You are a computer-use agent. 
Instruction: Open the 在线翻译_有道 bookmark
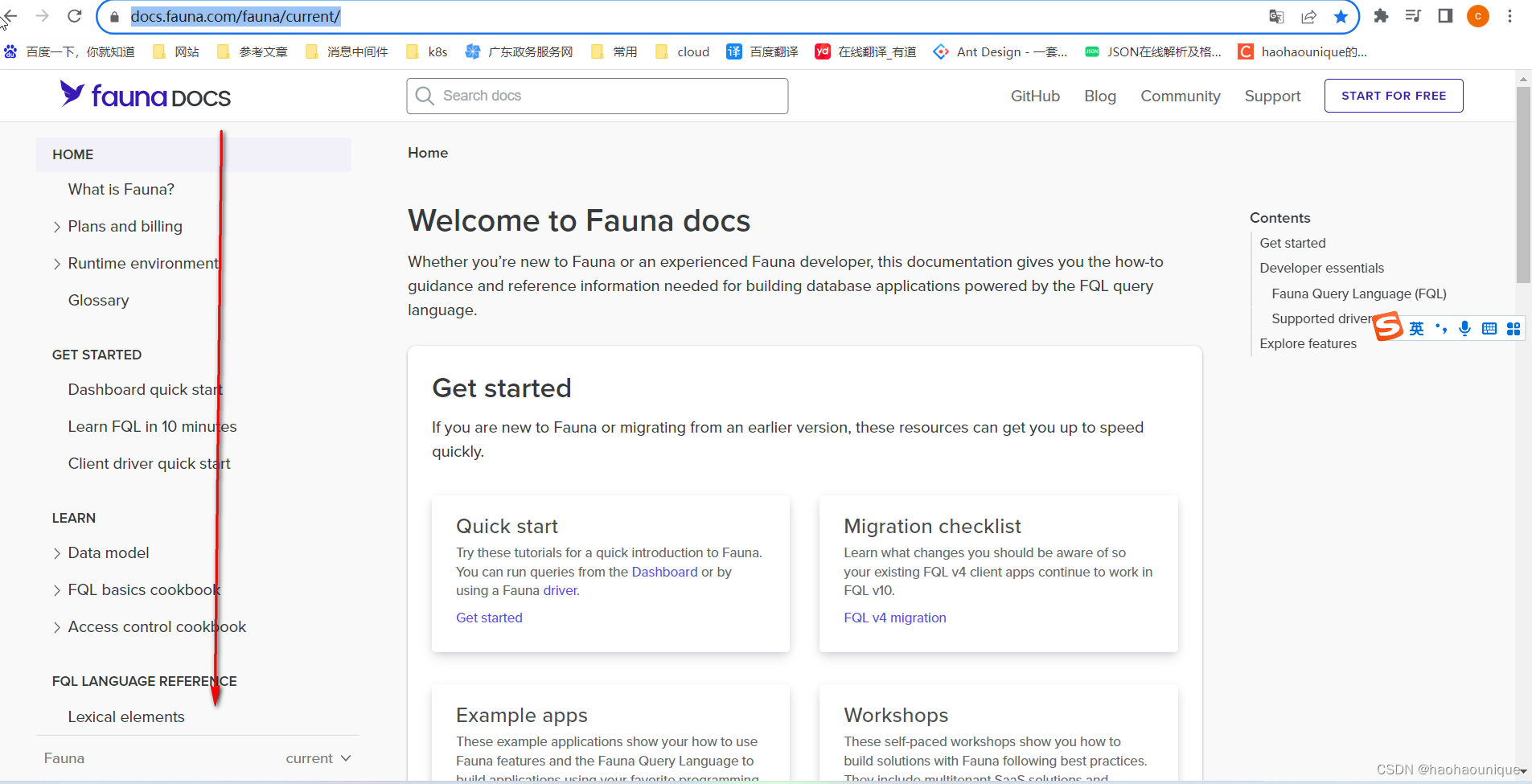point(866,51)
